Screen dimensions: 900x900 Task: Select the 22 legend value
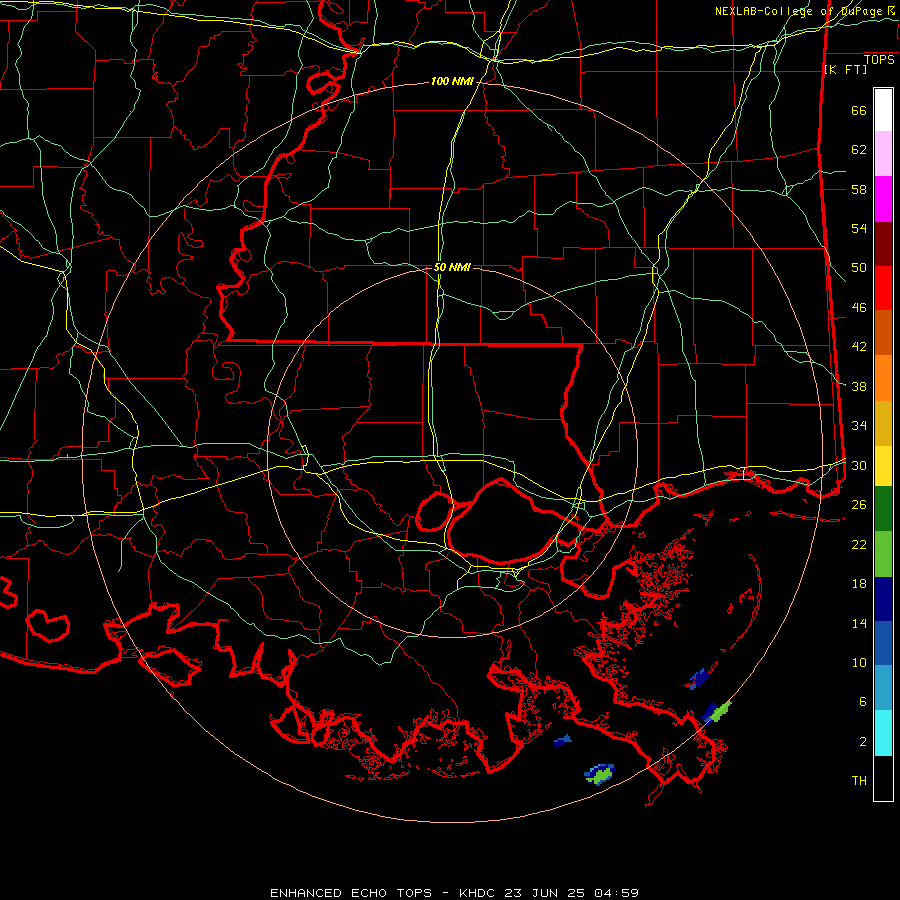[859, 544]
